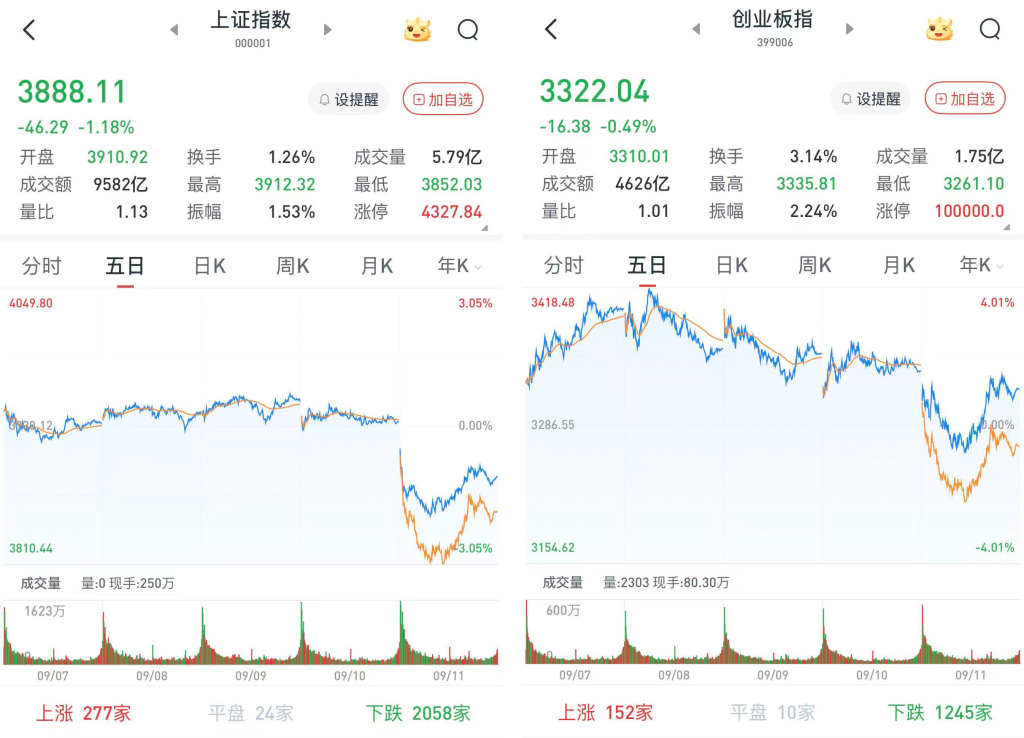Set price alert 设提醒 for 创业板指
The height and width of the screenshot is (738, 1024).
pyautogui.click(x=871, y=99)
